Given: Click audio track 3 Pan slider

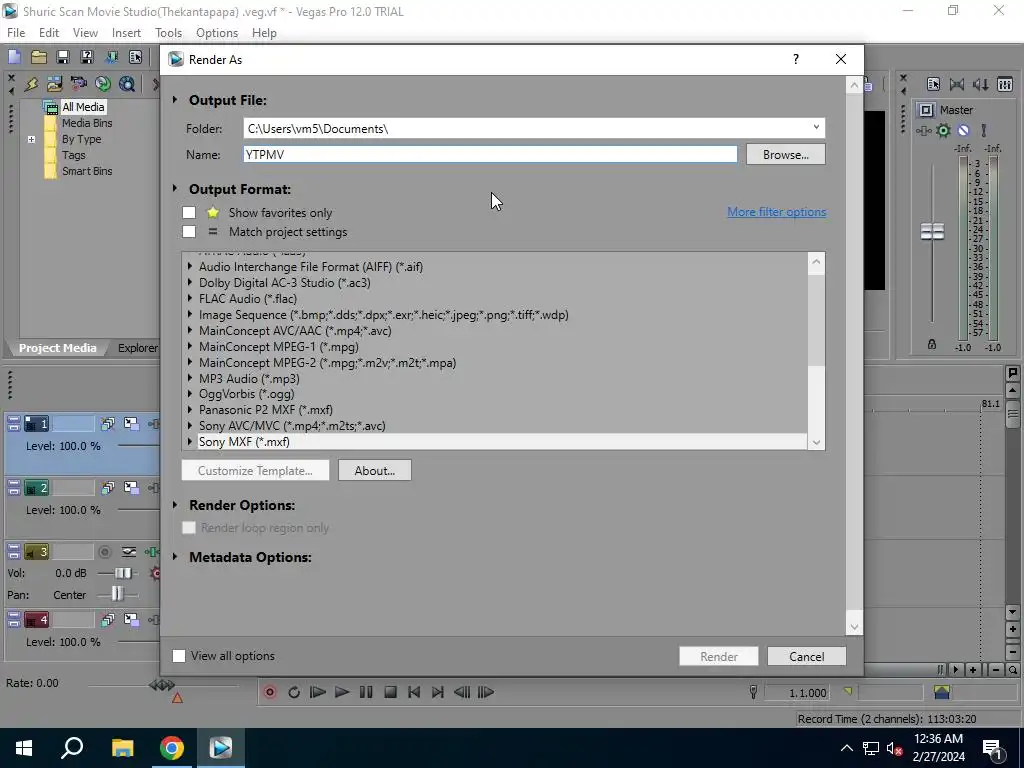Looking at the screenshot, I should click(x=117, y=594).
